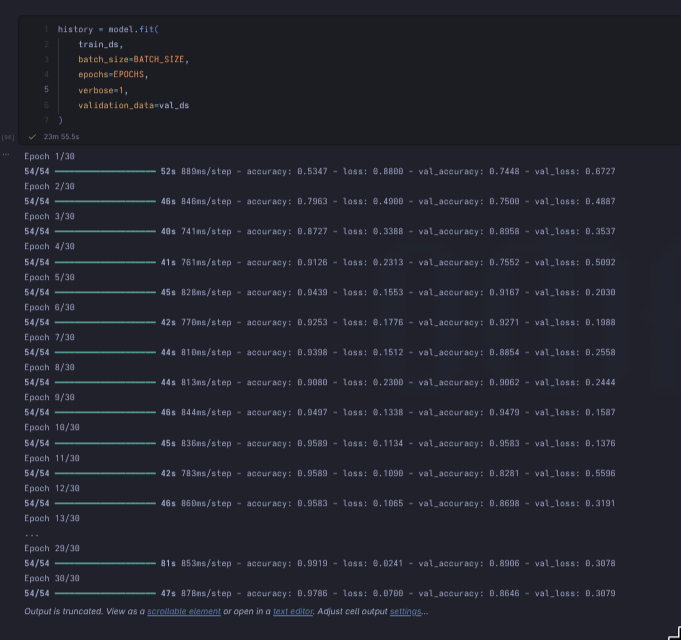The image size is (681, 640).
Task: Click the 'Epoch 12/30' output line
Action: click(x=52, y=488)
